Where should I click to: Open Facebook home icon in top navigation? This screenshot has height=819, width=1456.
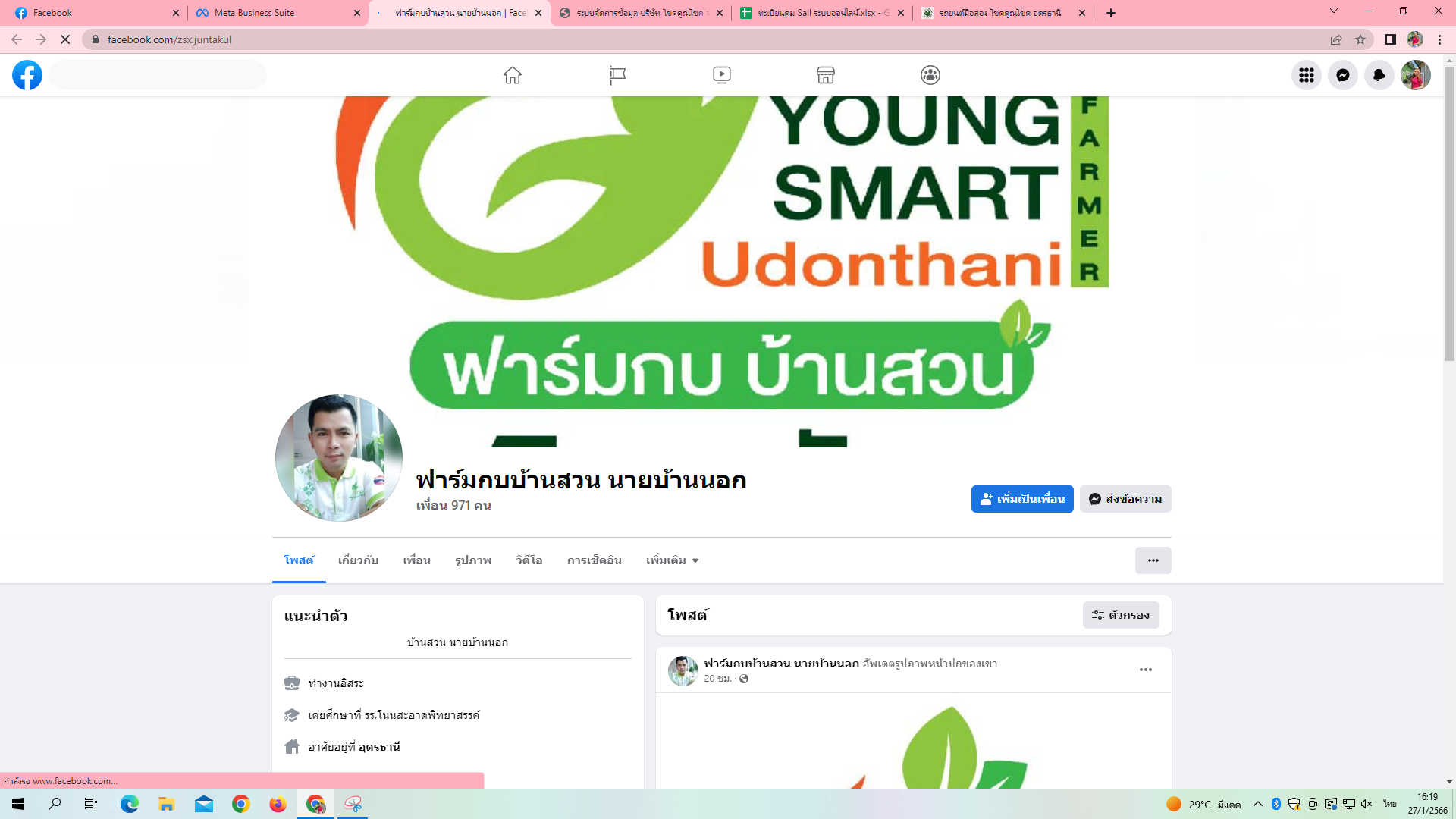[x=513, y=75]
